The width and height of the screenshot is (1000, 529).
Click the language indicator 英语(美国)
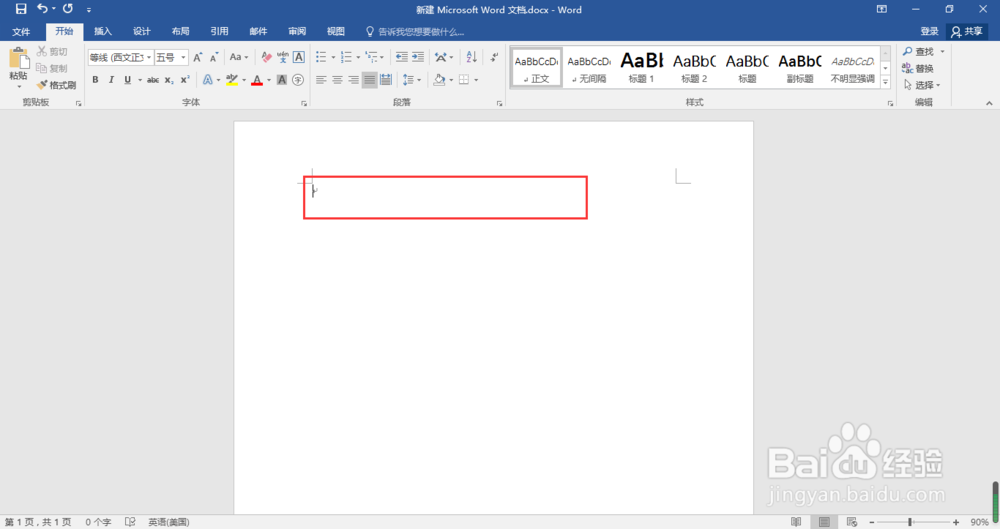point(169,522)
